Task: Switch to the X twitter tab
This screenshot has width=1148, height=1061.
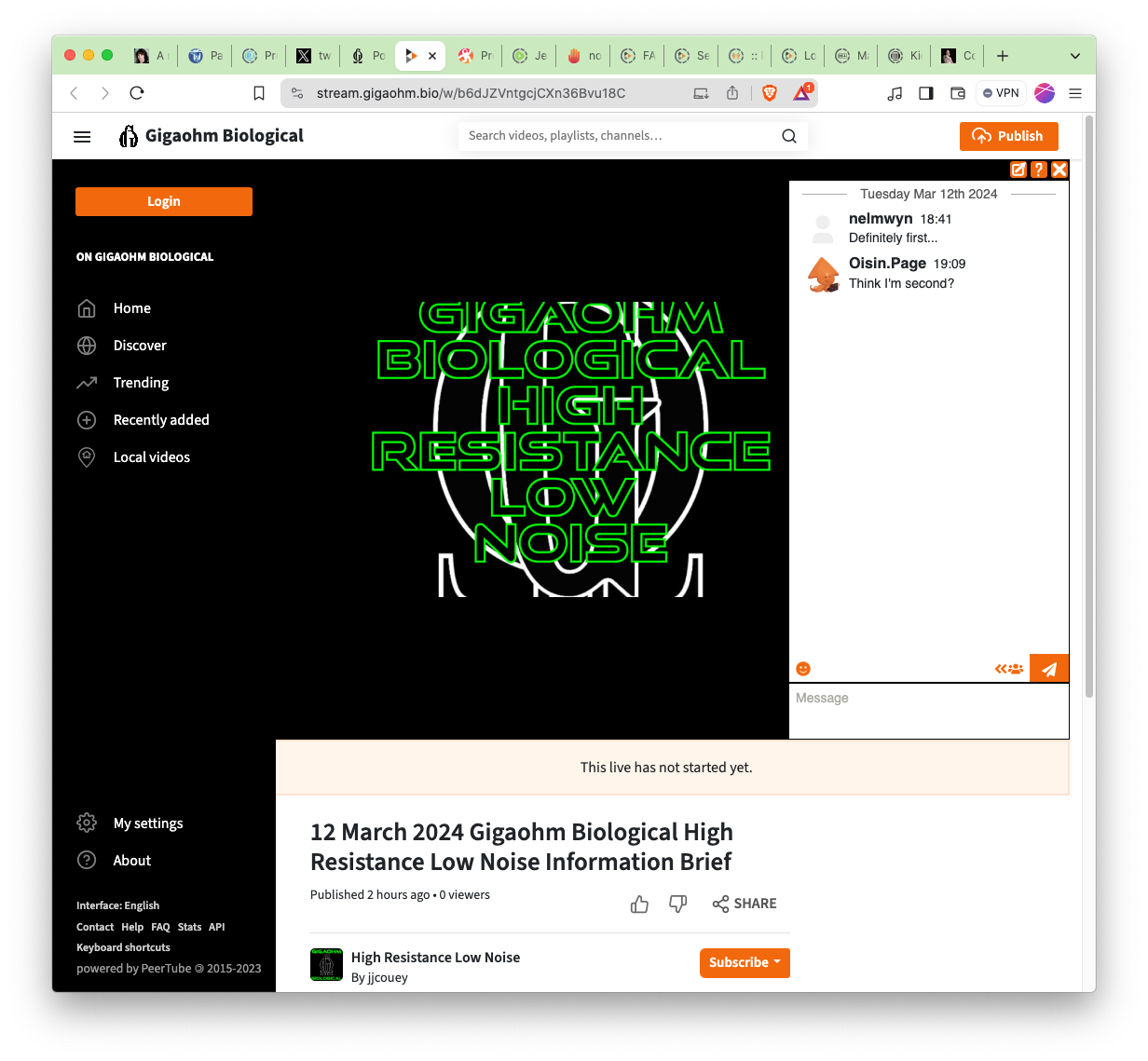Action: pyautogui.click(x=313, y=56)
